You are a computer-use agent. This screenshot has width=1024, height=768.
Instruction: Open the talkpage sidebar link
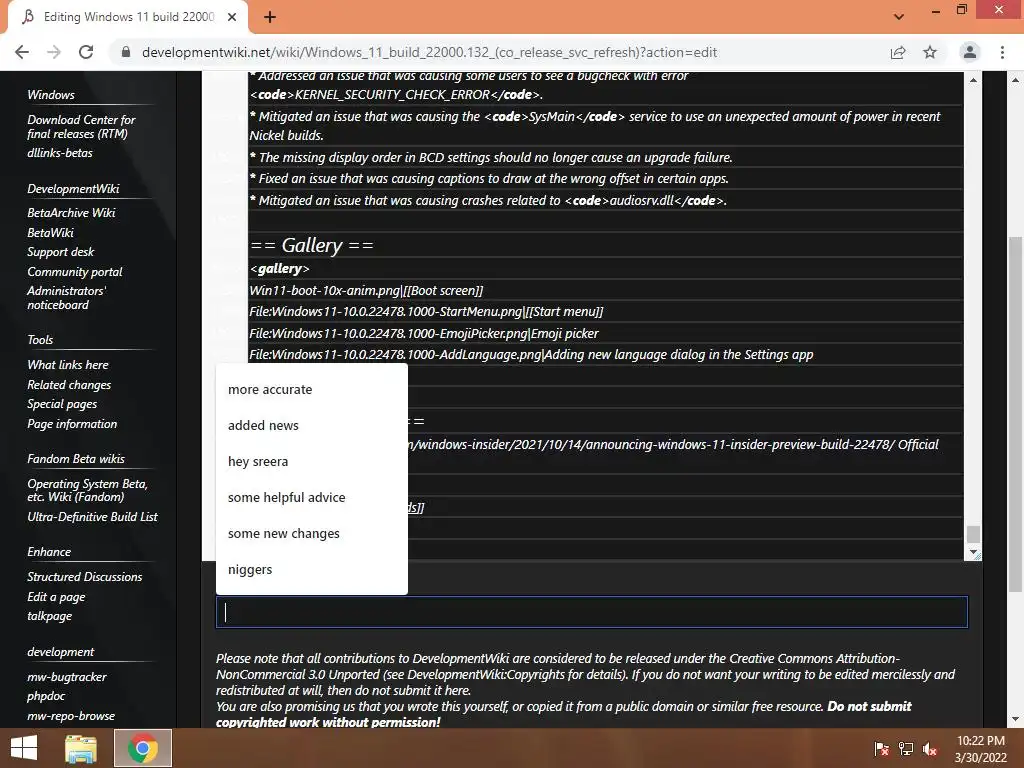[x=49, y=616]
